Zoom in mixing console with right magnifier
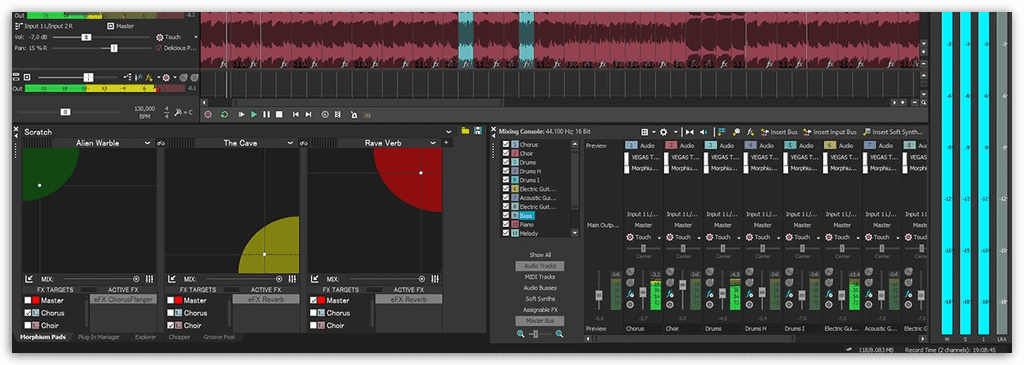This screenshot has height=365, width=1024. tap(559, 334)
